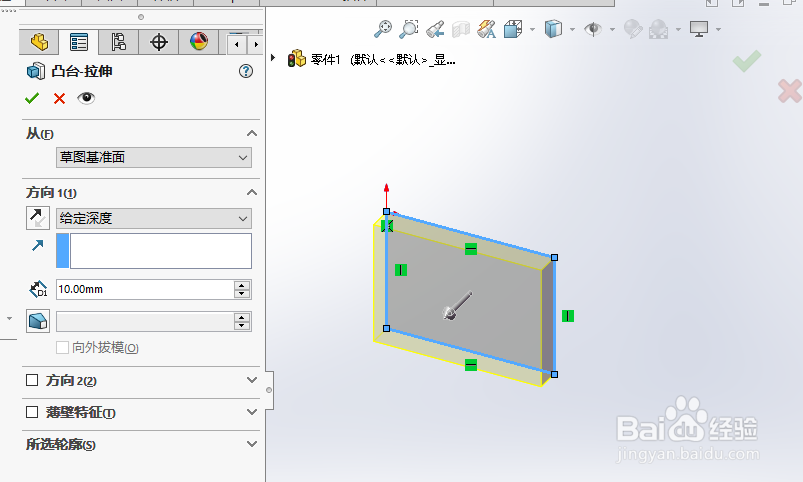Image resolution: width=803 pixels, height=482 pixels.
Task: Click the Display Style icon
Action: pos(553,29)
